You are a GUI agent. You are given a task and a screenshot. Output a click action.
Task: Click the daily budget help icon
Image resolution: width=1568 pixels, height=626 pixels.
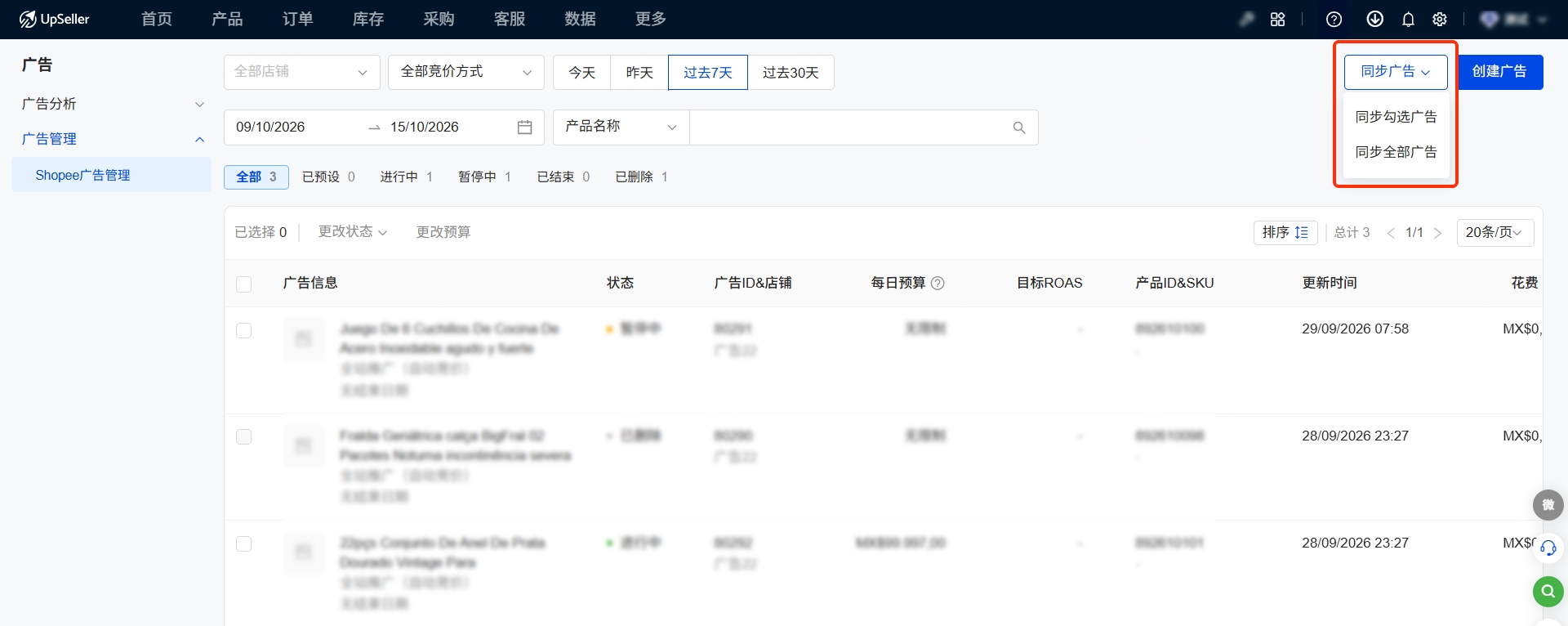coord(938,284)
